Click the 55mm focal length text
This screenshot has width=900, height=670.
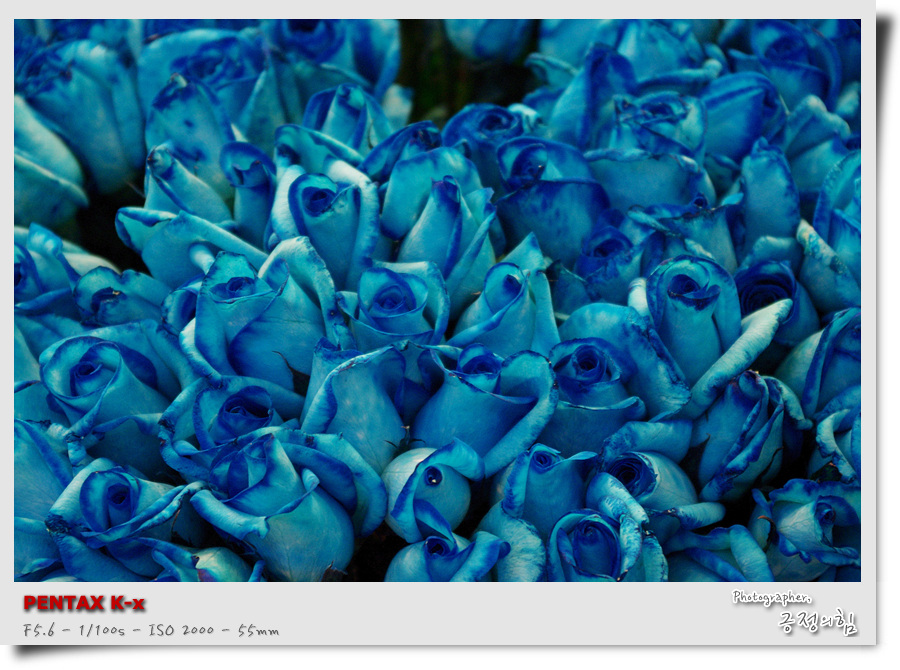pos(258,630)
